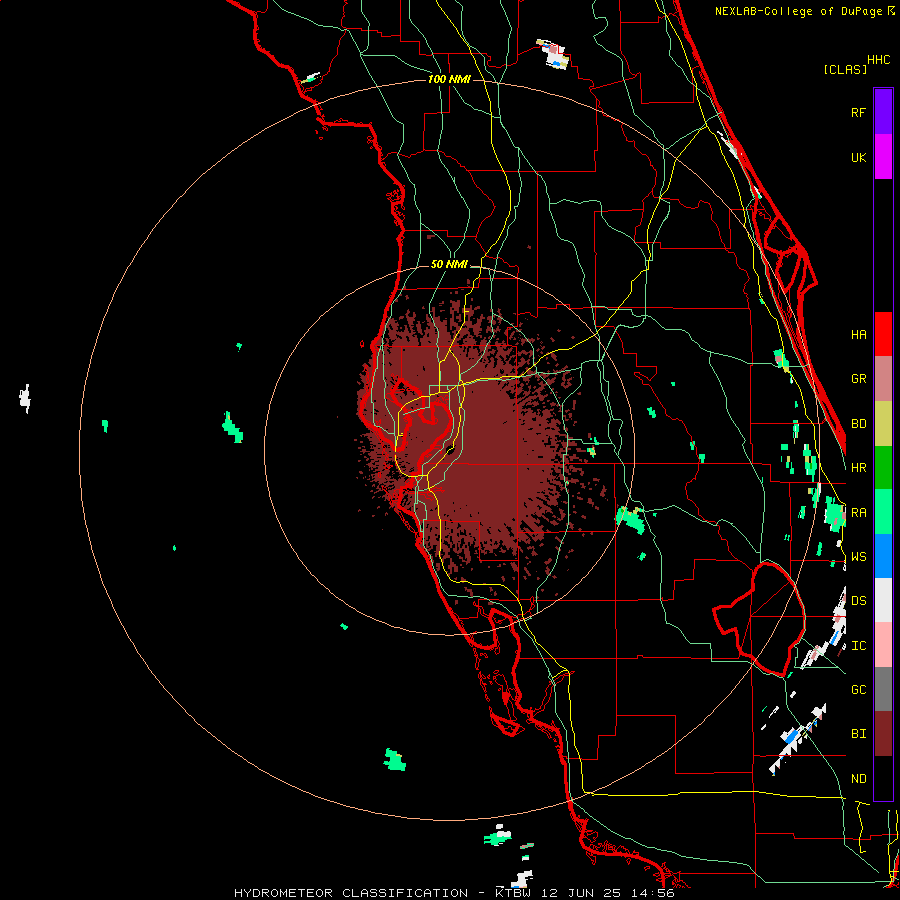
Task: Click the WS legend label
Action: [858, 557]
